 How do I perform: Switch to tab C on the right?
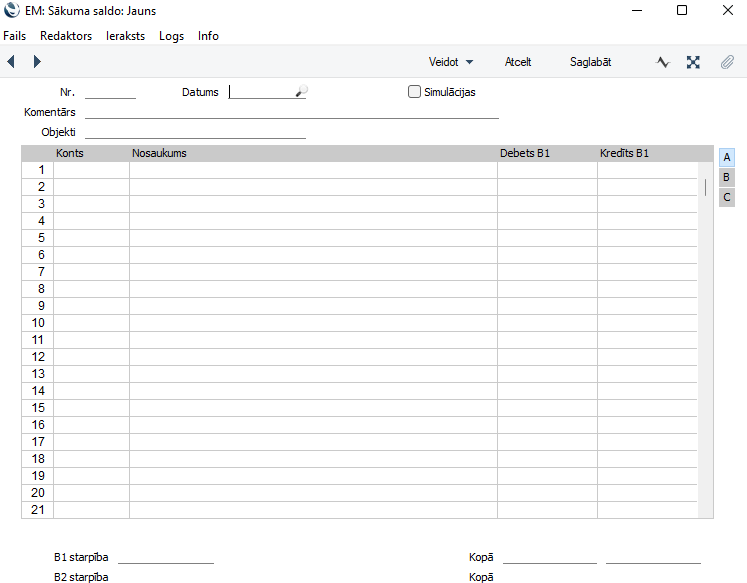point(727,197)
